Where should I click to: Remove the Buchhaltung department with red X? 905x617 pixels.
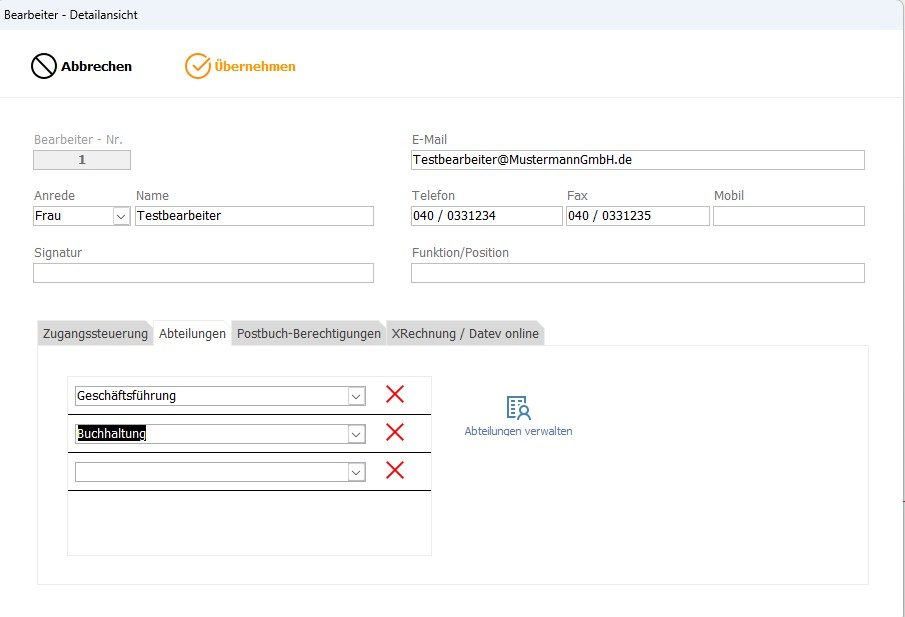pos(395,432)
